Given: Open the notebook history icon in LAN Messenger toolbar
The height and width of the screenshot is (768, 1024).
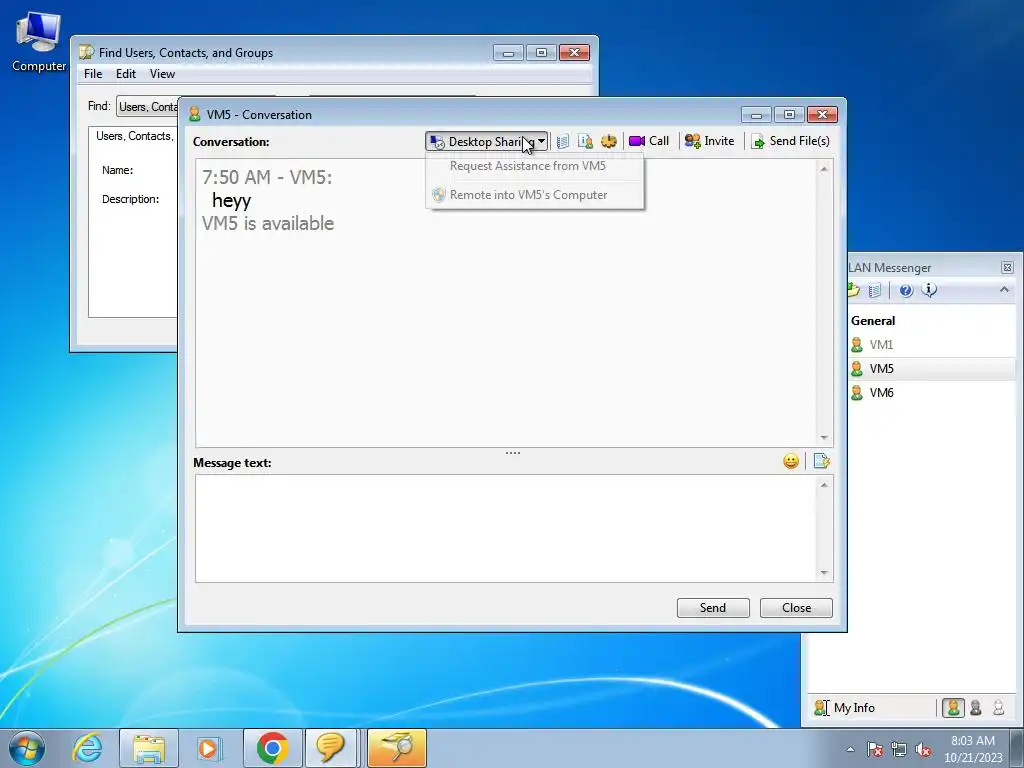Looking at the screenshot, I should [875, 291].
